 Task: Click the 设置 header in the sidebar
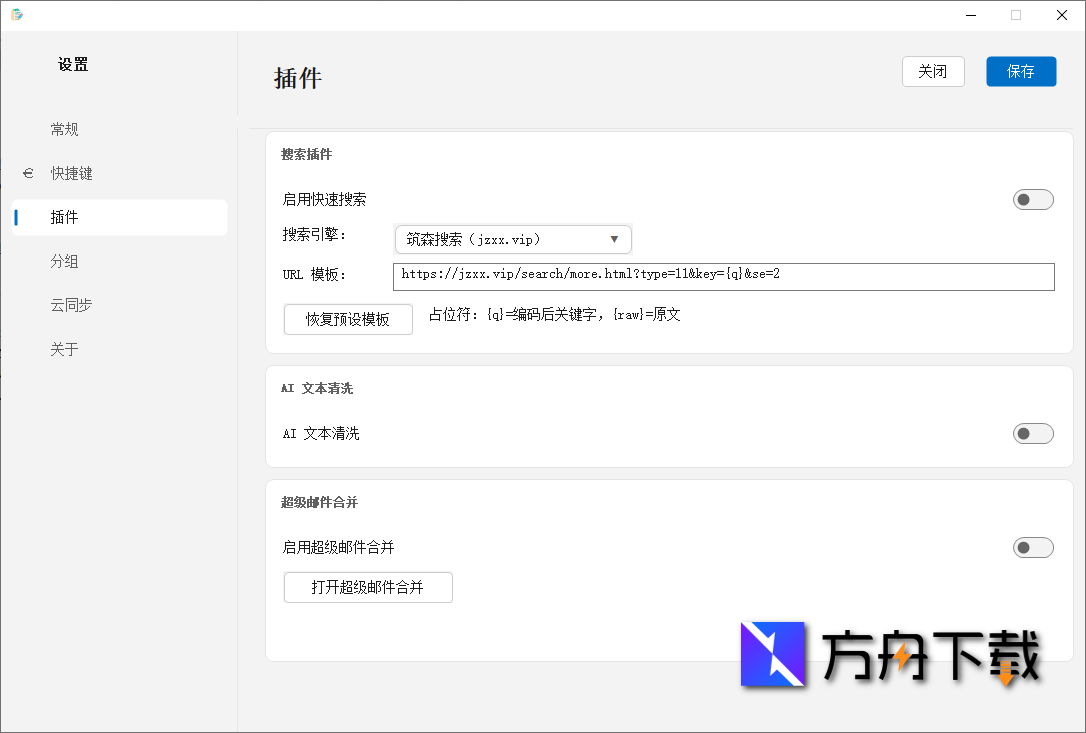(72, 64)
